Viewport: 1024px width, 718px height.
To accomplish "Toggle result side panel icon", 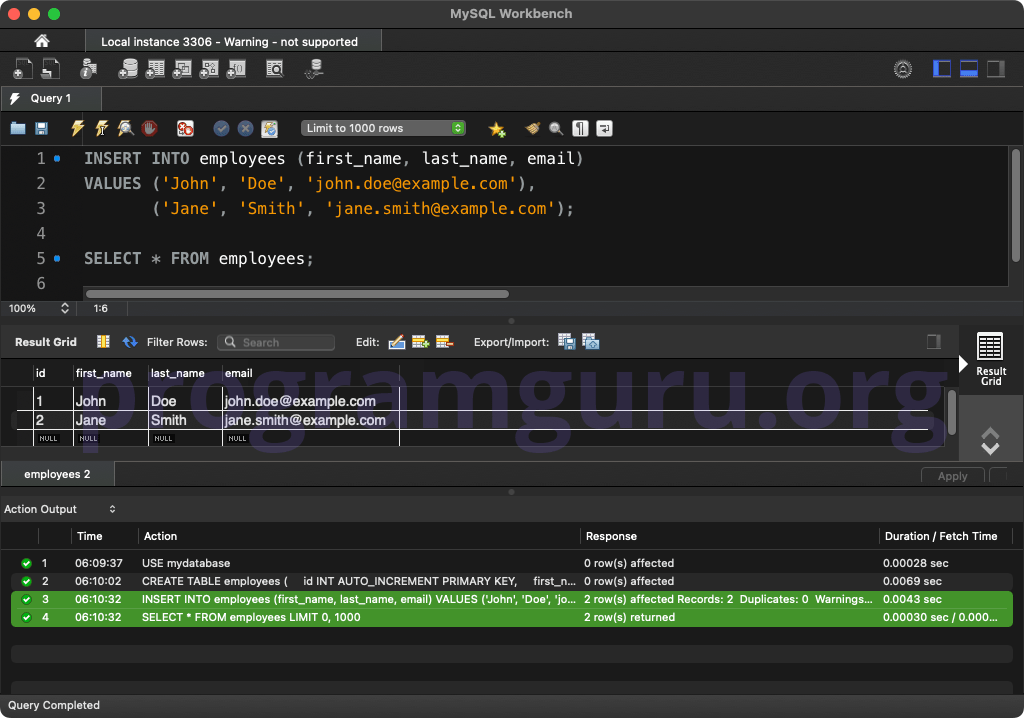I will [x=934, y=342].
